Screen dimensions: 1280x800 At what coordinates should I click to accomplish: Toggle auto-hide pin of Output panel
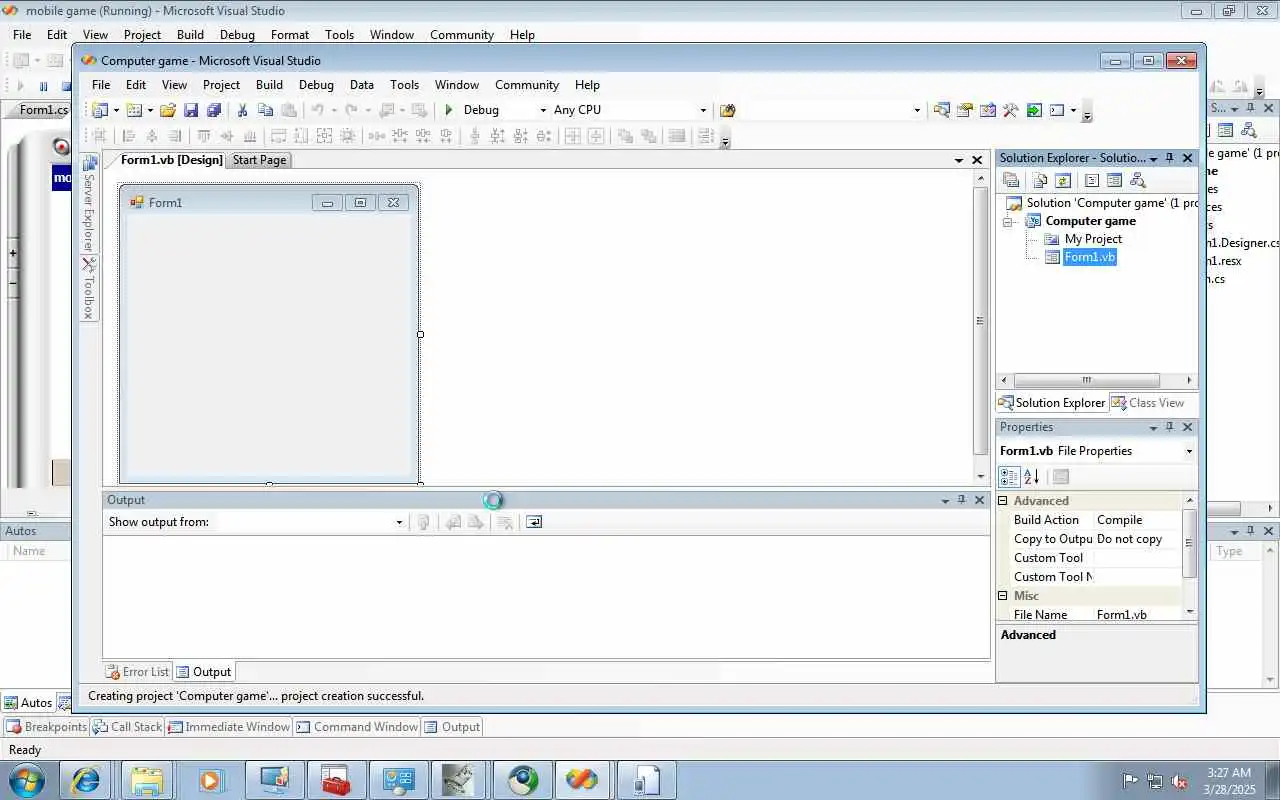pos(962,500)
